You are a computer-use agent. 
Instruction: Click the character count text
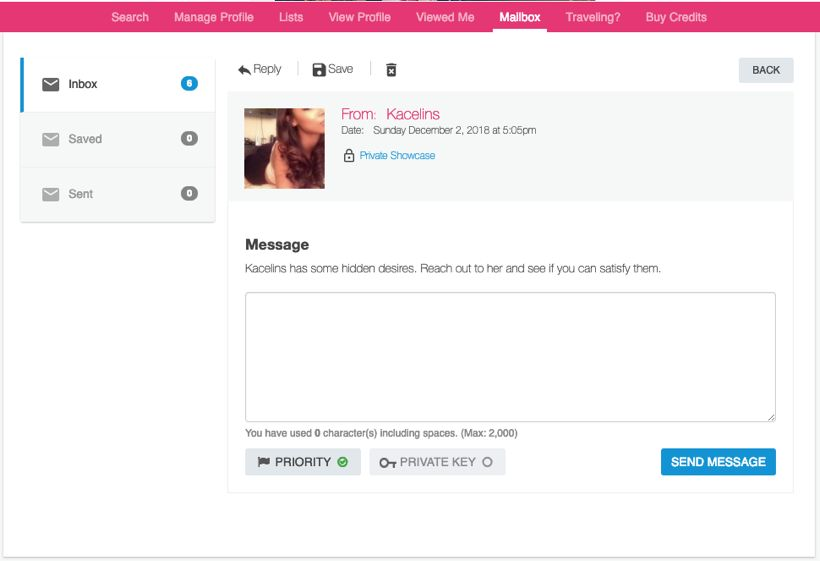coord(381,433)
